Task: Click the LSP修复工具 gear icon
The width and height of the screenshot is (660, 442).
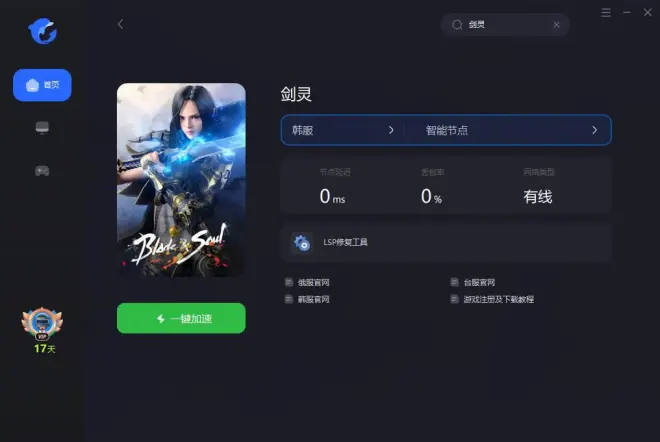Action: point(302,243)
